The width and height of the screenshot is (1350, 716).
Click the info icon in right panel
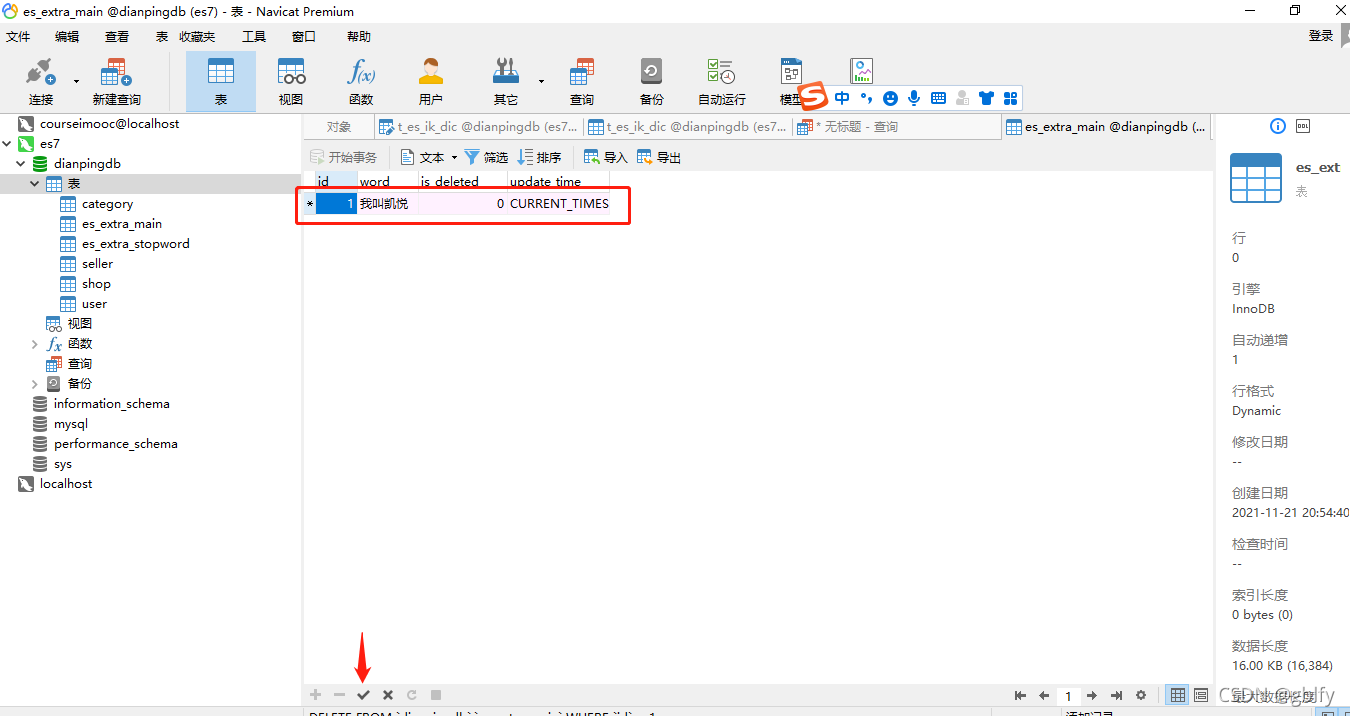tap(1277, 126)
